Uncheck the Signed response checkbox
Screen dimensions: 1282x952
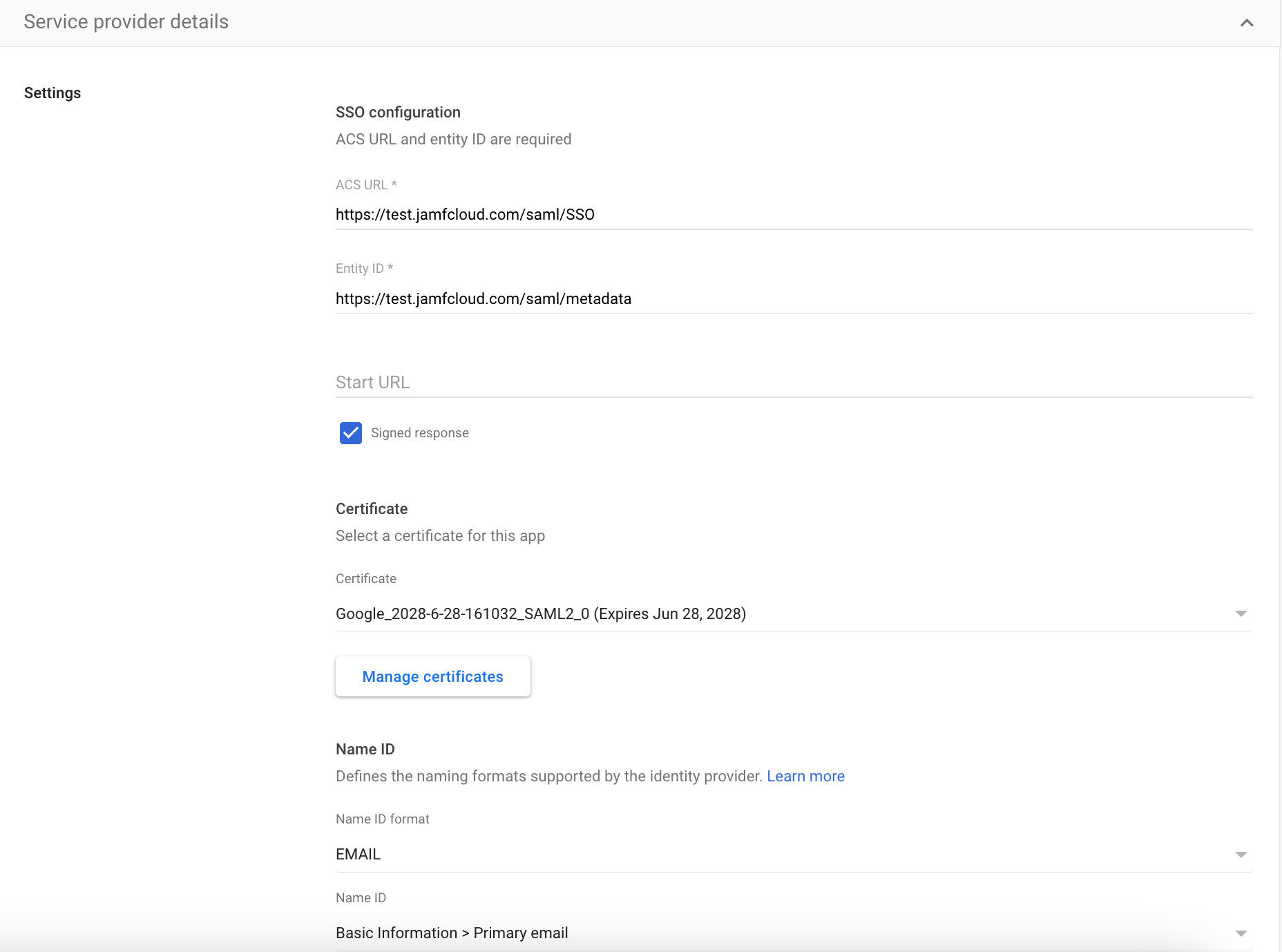pyautogui.click(x=351, y=433)
